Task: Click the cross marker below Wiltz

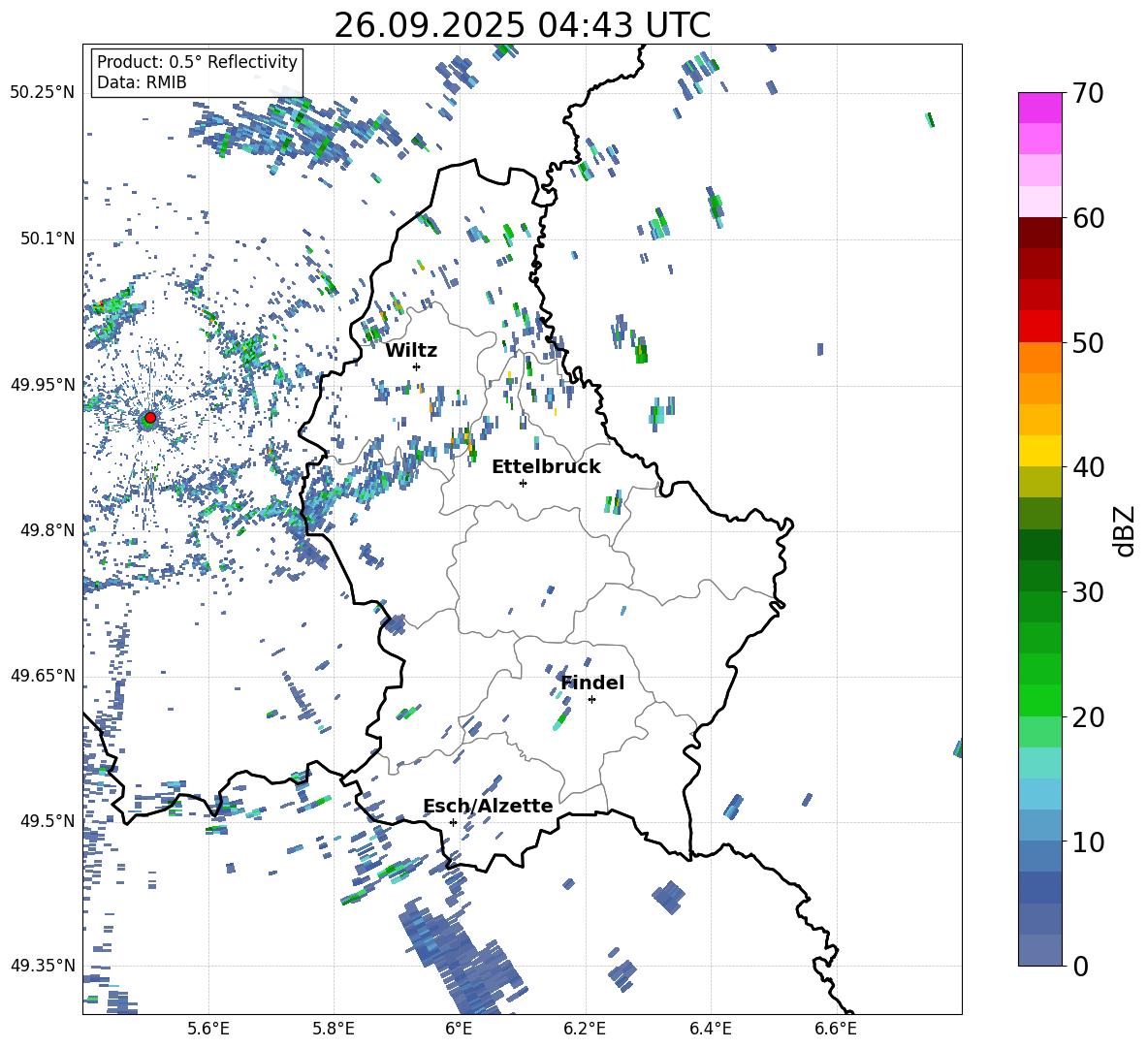Action: 417,366
